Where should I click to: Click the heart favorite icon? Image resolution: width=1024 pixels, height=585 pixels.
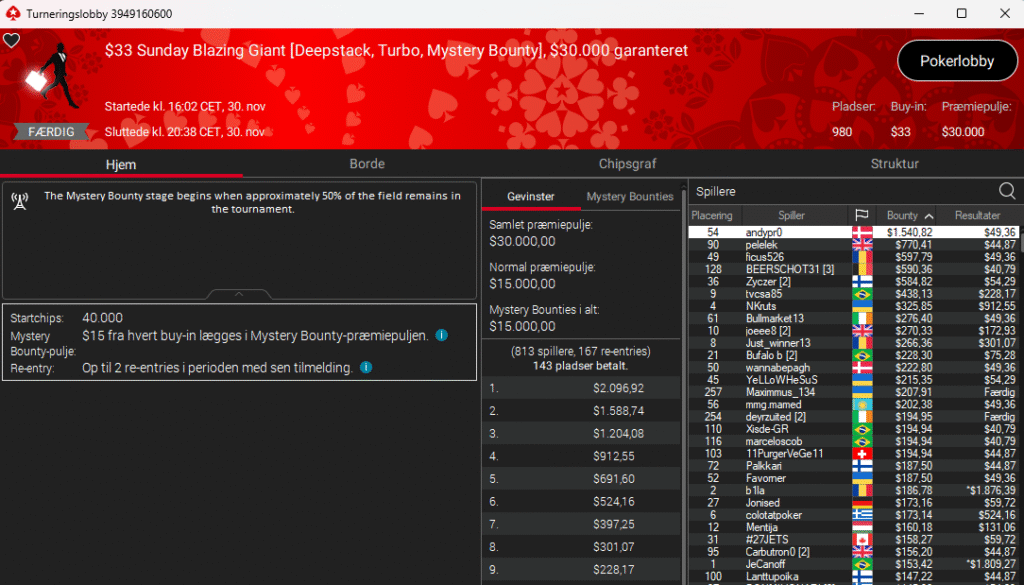point(11,41)
